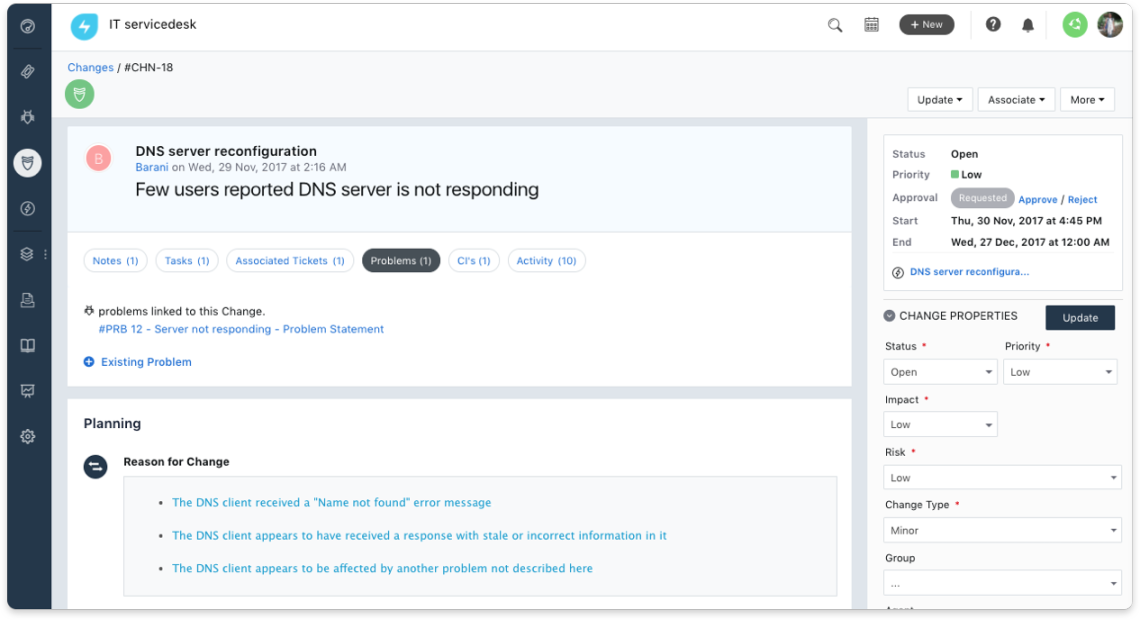Open Solutions using the book icon

point(27,345)
